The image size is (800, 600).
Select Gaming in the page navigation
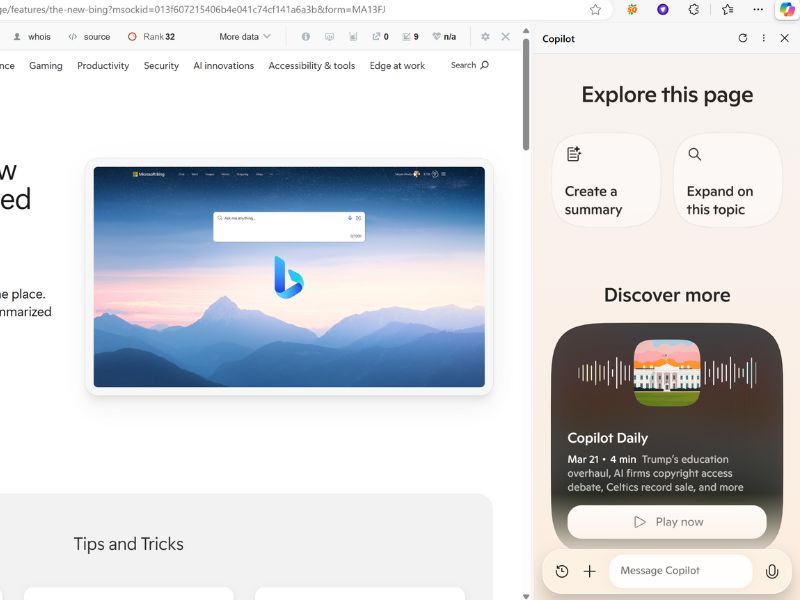point(46,65)
